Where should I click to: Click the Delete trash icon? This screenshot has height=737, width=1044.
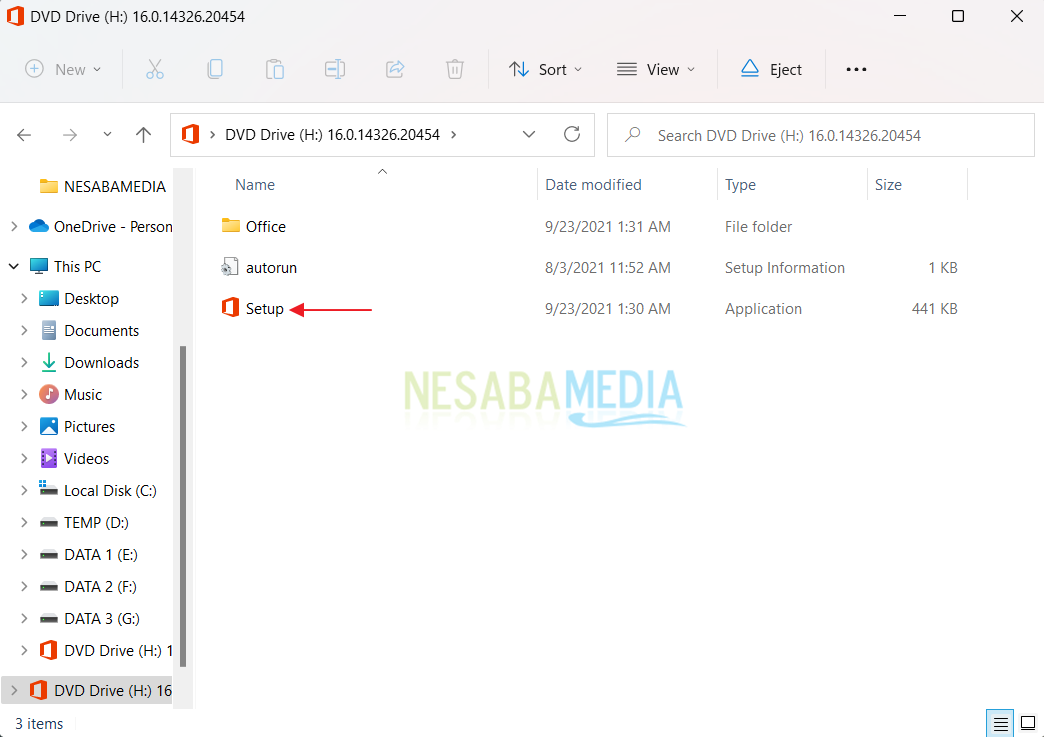point(455,69)
